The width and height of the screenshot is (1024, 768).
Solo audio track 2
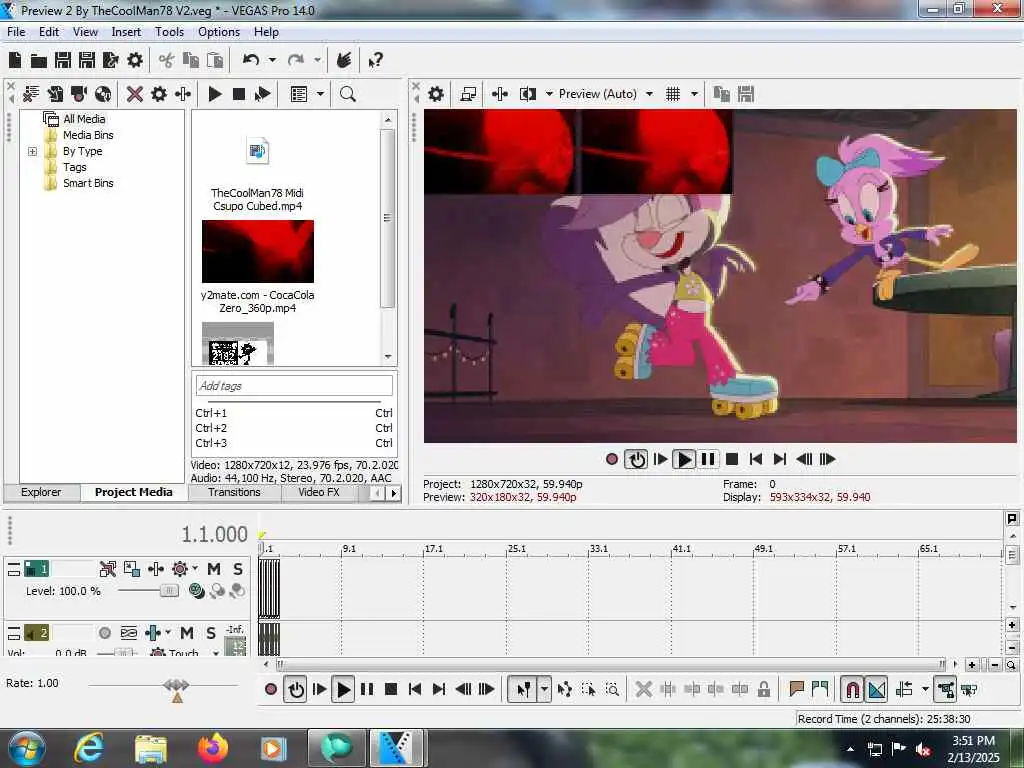(x=210, y=633)
